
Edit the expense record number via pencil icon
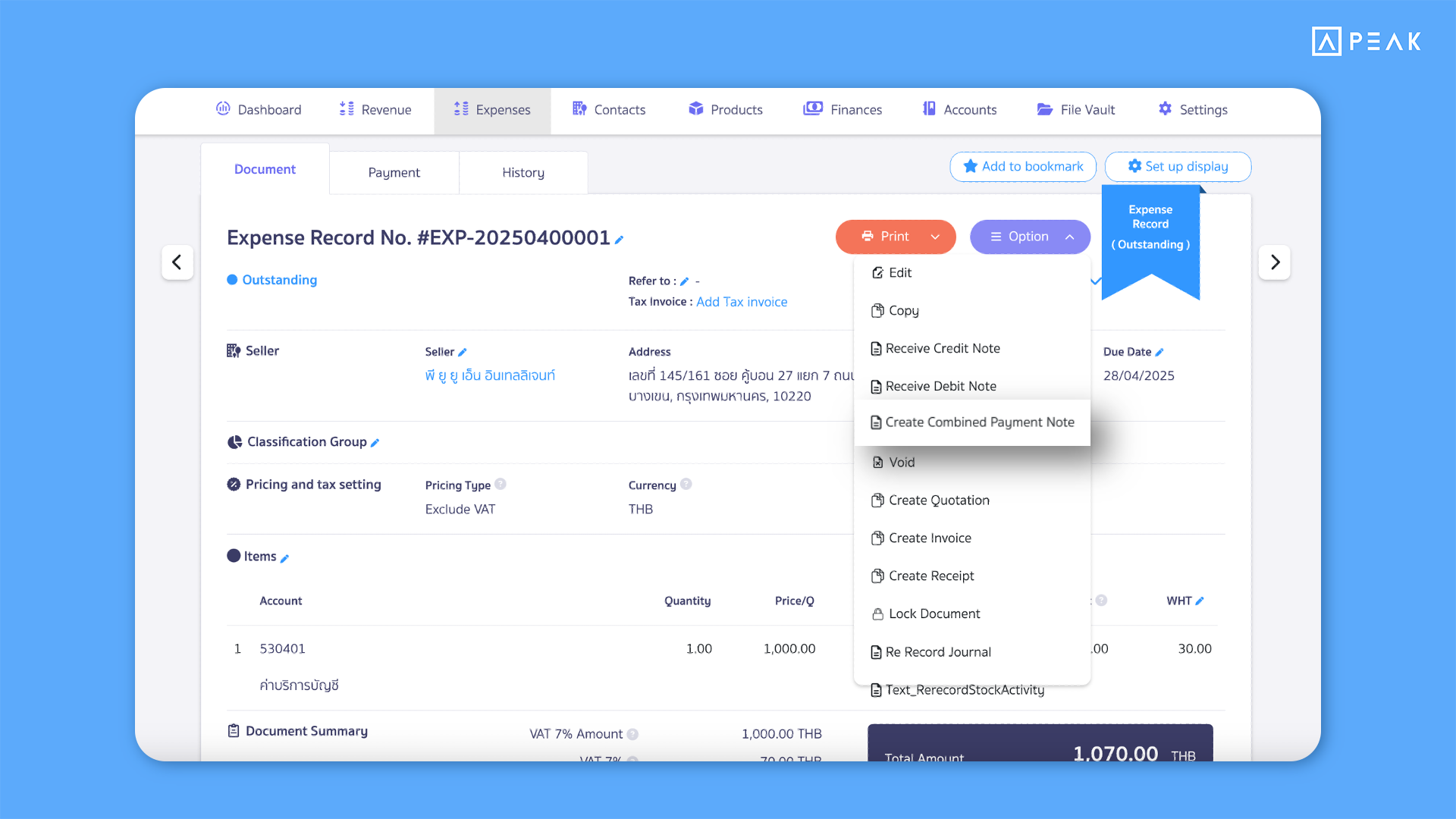pyautogui.click(x=620, y=239)
